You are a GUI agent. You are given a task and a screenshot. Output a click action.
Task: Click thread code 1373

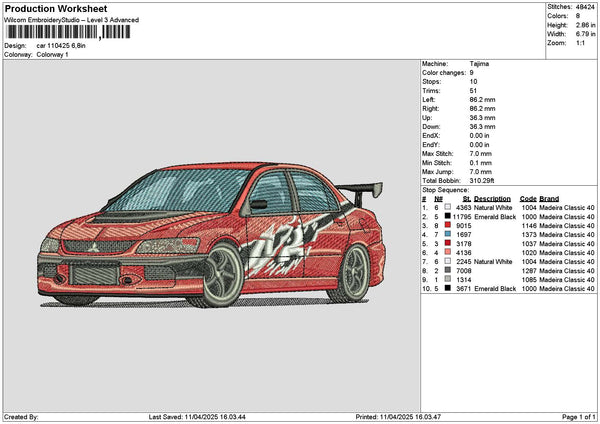[529, 235]
